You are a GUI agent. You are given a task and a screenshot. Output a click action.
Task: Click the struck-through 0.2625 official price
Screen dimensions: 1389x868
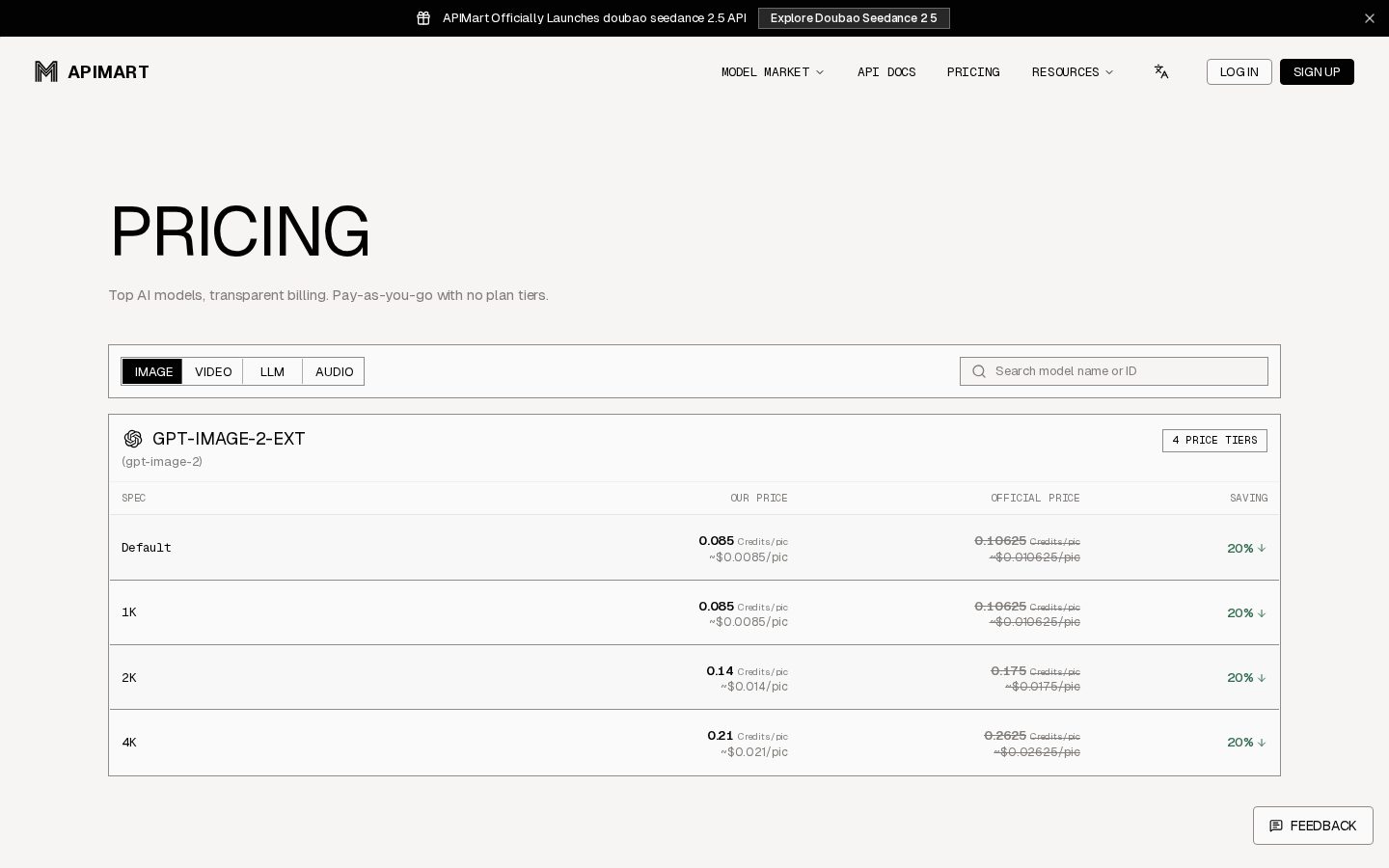pos(1032,736)
